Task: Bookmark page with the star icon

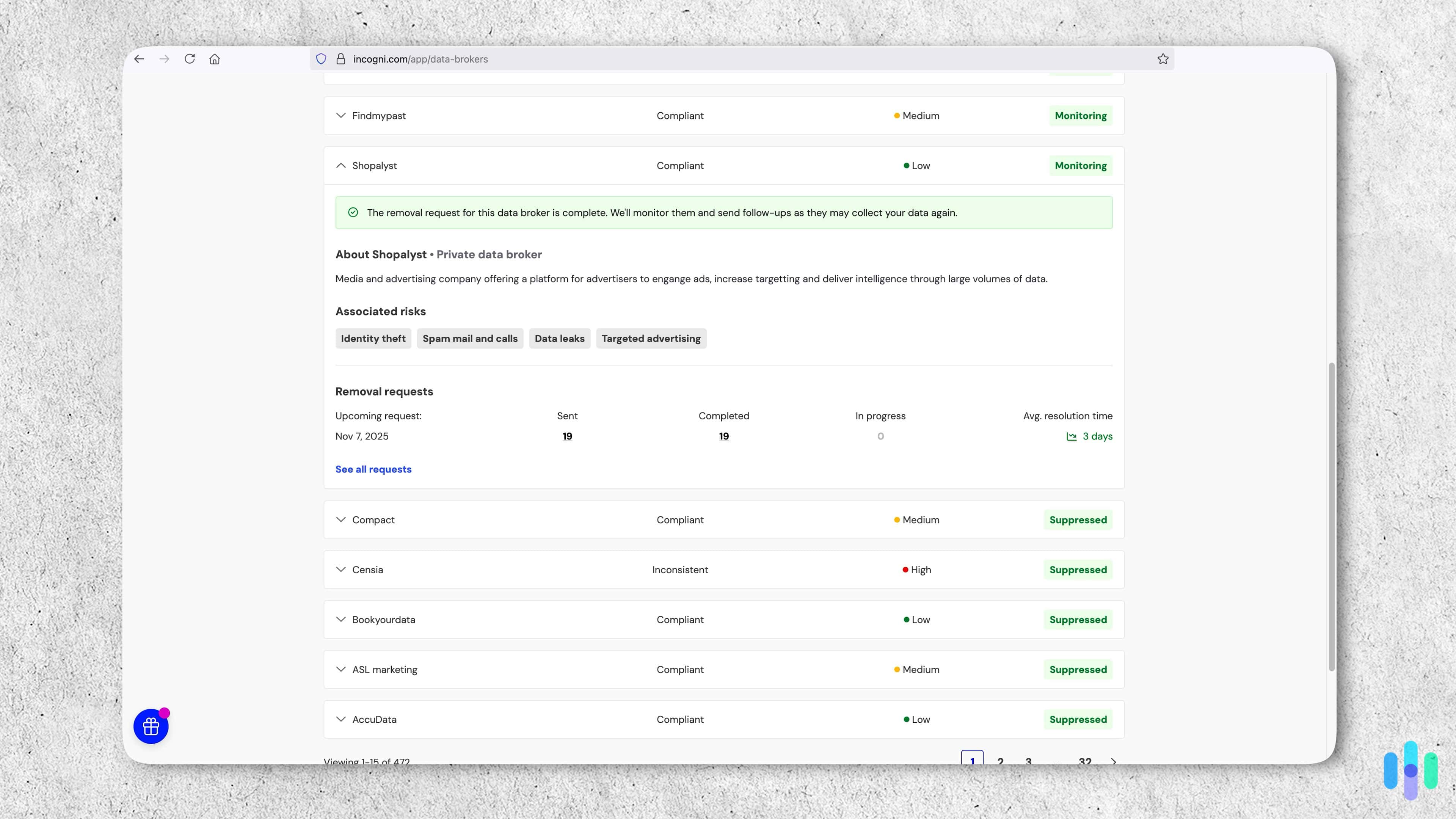Action: (1163, 59)
